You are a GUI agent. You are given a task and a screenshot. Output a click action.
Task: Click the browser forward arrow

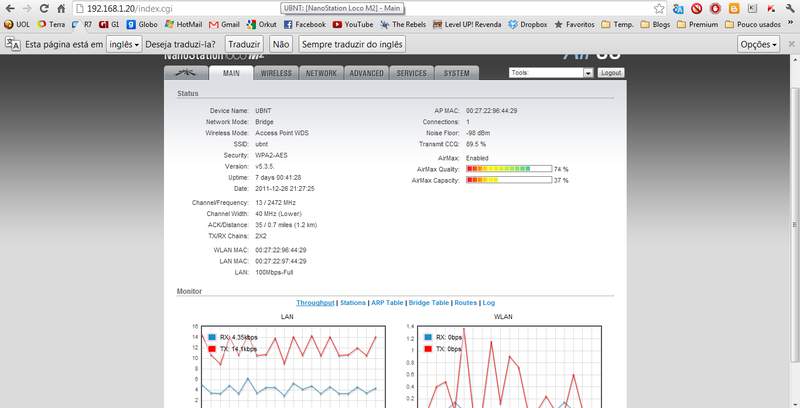(x=27, y=9)
